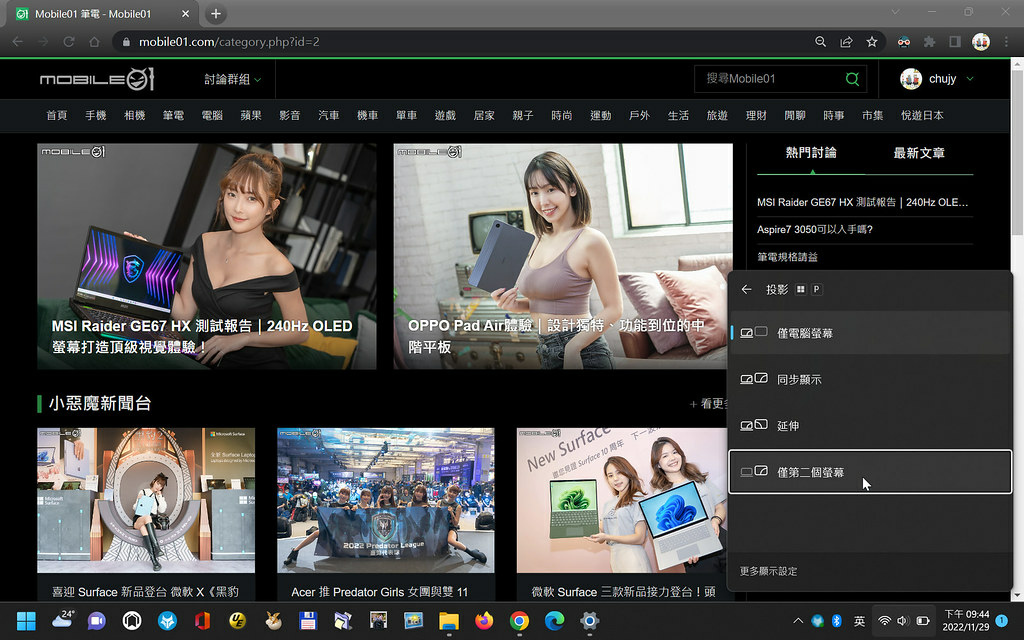
Task: Open the 蘋果 category in the nav bar
Action: [251, 116]
